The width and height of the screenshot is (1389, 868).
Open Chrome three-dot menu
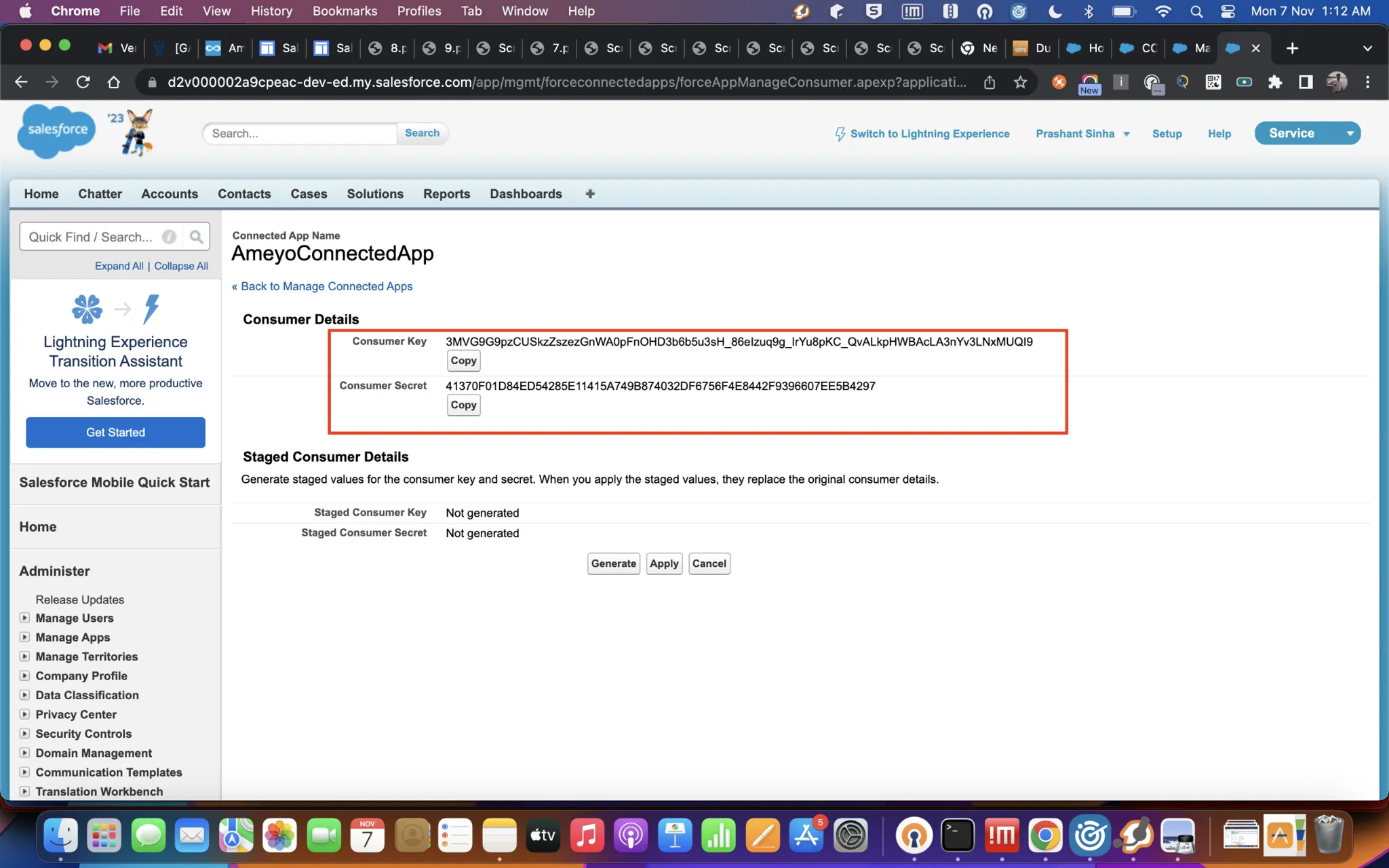click(1368, 82)
